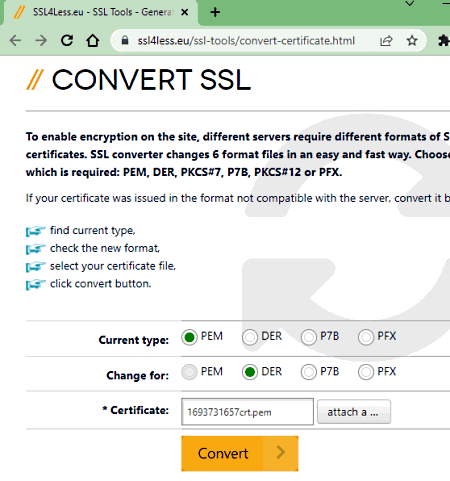Click the 'attach a ...' button
Screen dimensions: 450x481
pyautogui.click(x=354, y=412)
